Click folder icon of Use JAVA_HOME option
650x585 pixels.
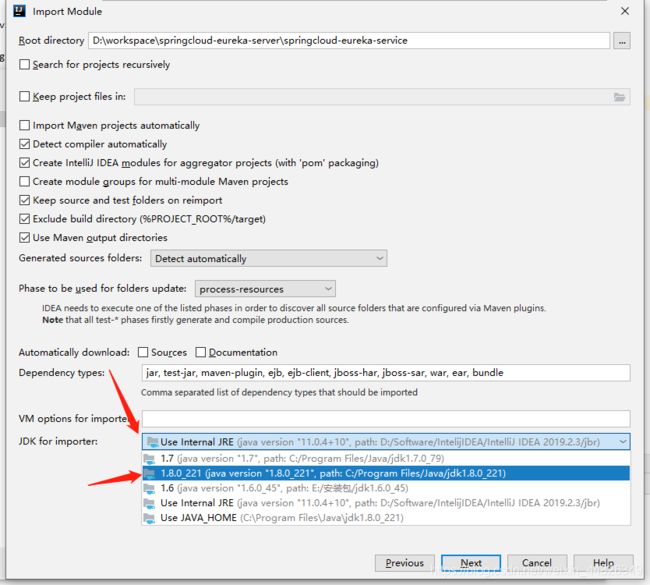coord(151,517)
